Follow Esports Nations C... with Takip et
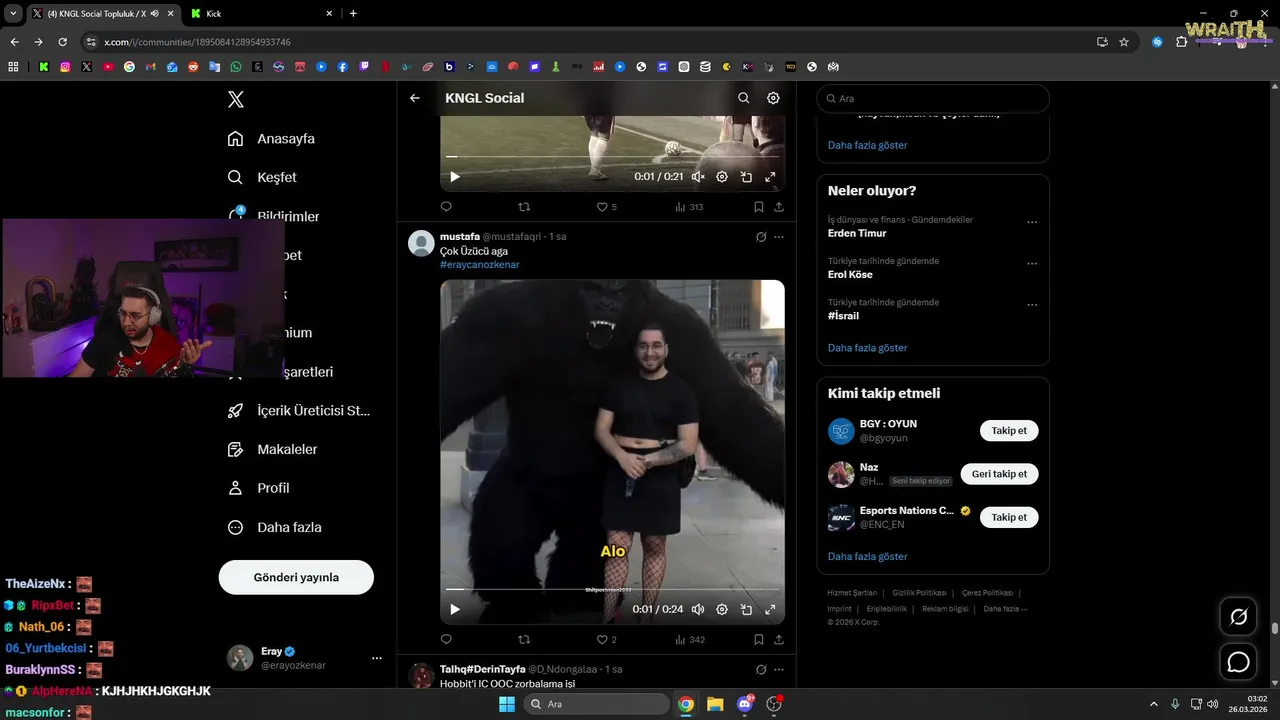 click(1009, 517)
